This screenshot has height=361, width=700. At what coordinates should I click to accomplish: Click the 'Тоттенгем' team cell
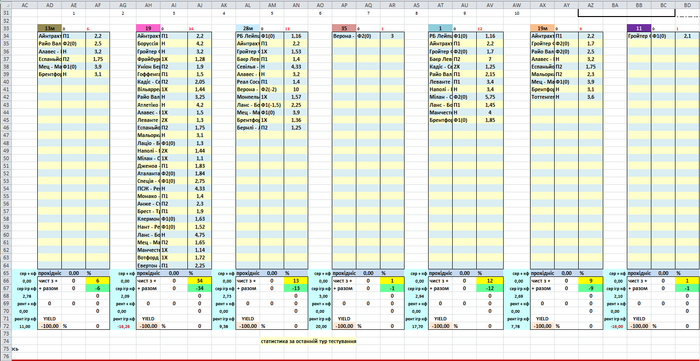tap(542, 97)
